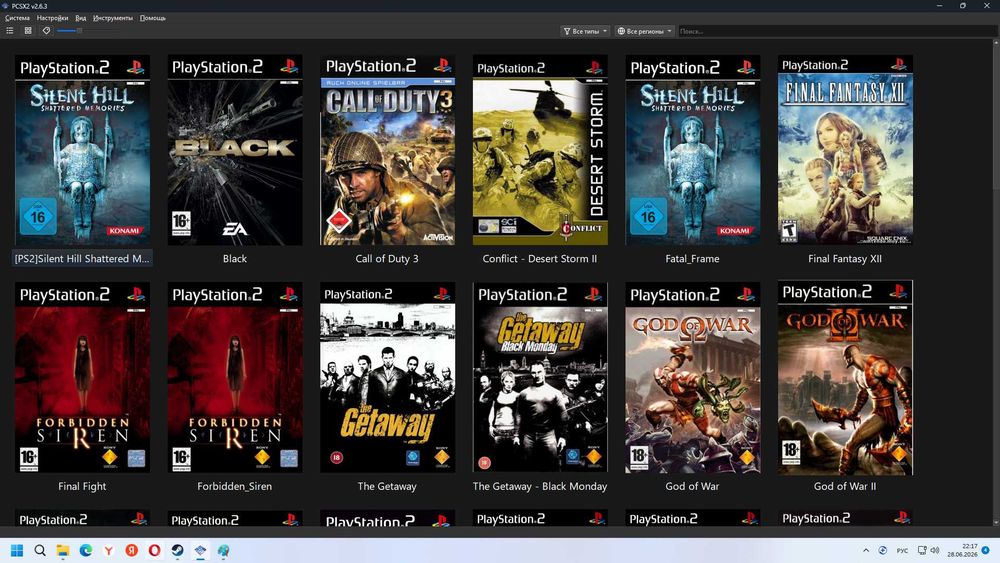Click the 'Black' game title
Screen dimensions: 1000x563
(235, 259)
